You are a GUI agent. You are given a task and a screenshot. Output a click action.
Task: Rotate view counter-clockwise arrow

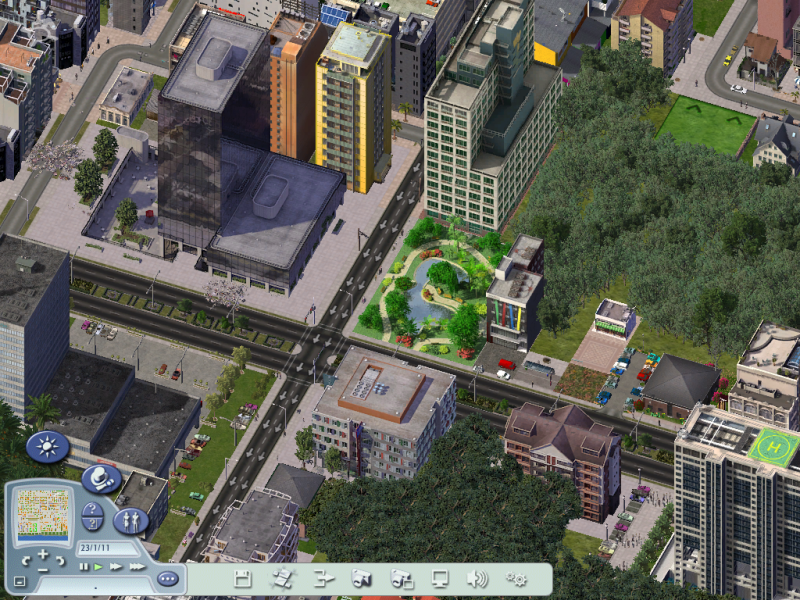point(26,561)
